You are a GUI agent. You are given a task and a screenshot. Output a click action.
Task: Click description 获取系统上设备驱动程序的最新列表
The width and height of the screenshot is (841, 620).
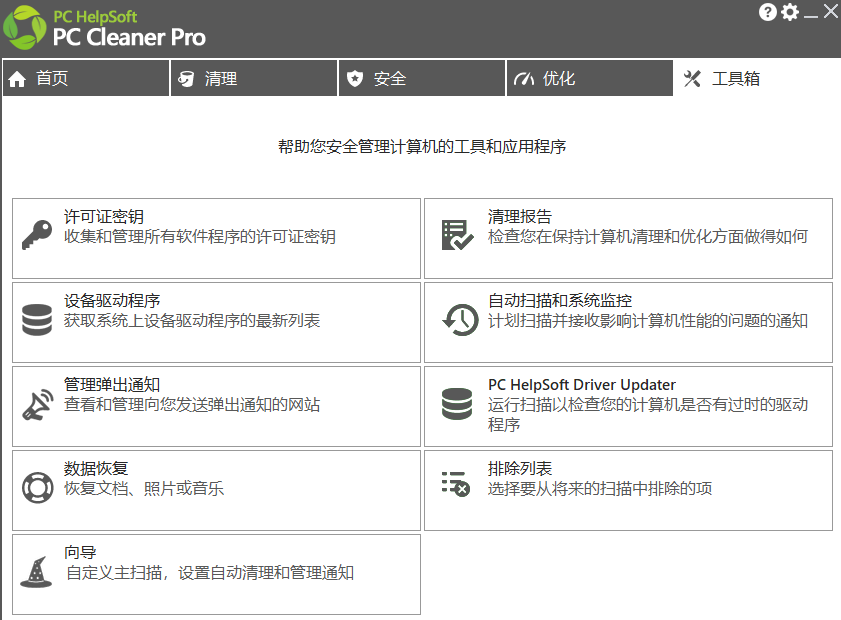pos(192,321)
